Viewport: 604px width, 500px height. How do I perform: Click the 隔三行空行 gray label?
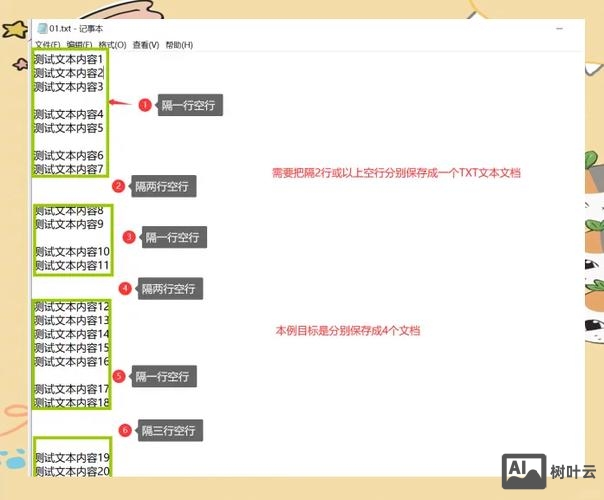(x=172, y=431)
